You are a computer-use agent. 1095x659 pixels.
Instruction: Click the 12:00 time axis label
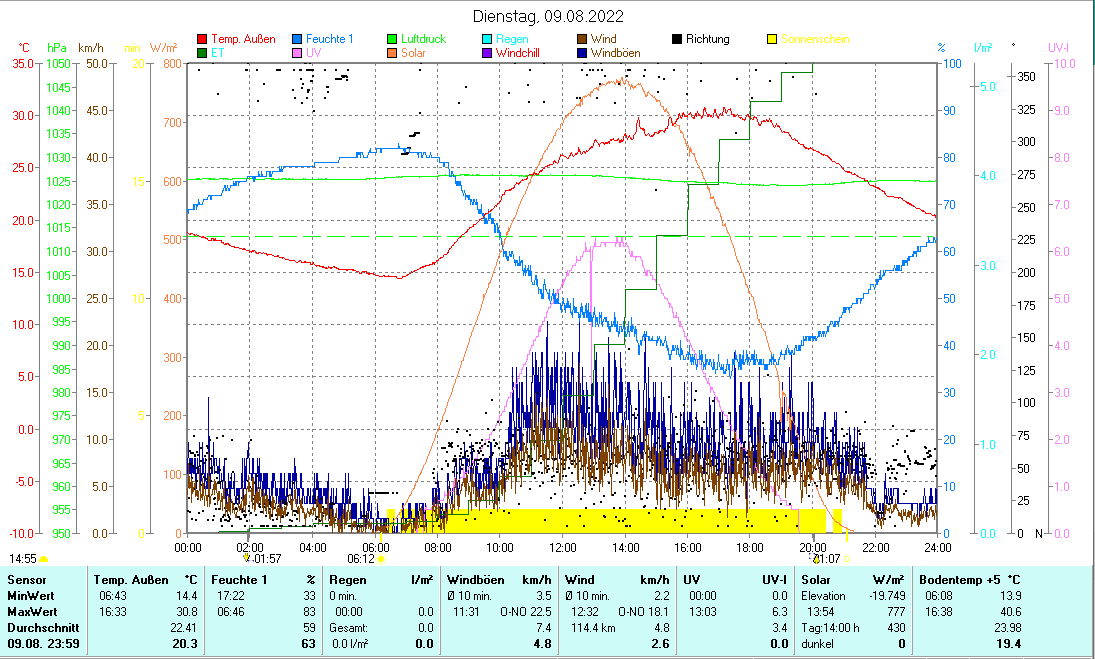click(563, 548)
